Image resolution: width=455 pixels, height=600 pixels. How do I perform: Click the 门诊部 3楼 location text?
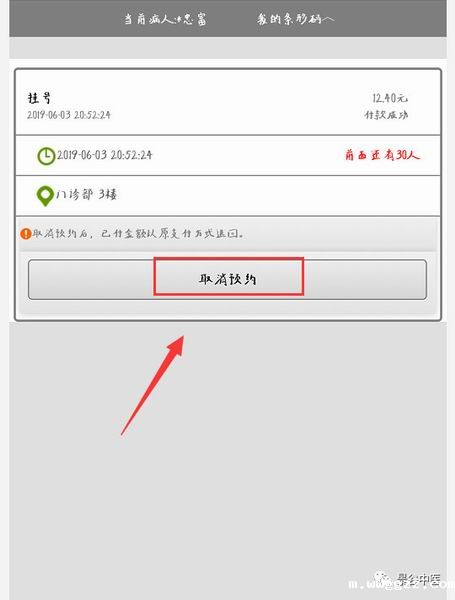tap(86, 194)
